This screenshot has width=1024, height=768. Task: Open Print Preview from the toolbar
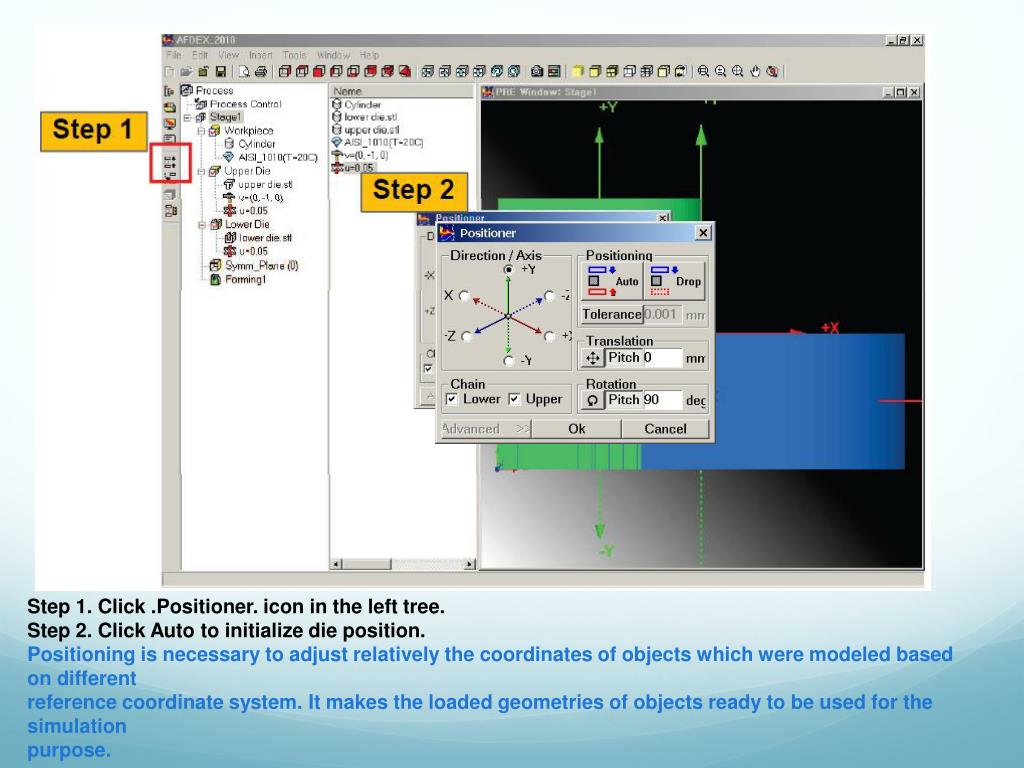tap(244, 71)
